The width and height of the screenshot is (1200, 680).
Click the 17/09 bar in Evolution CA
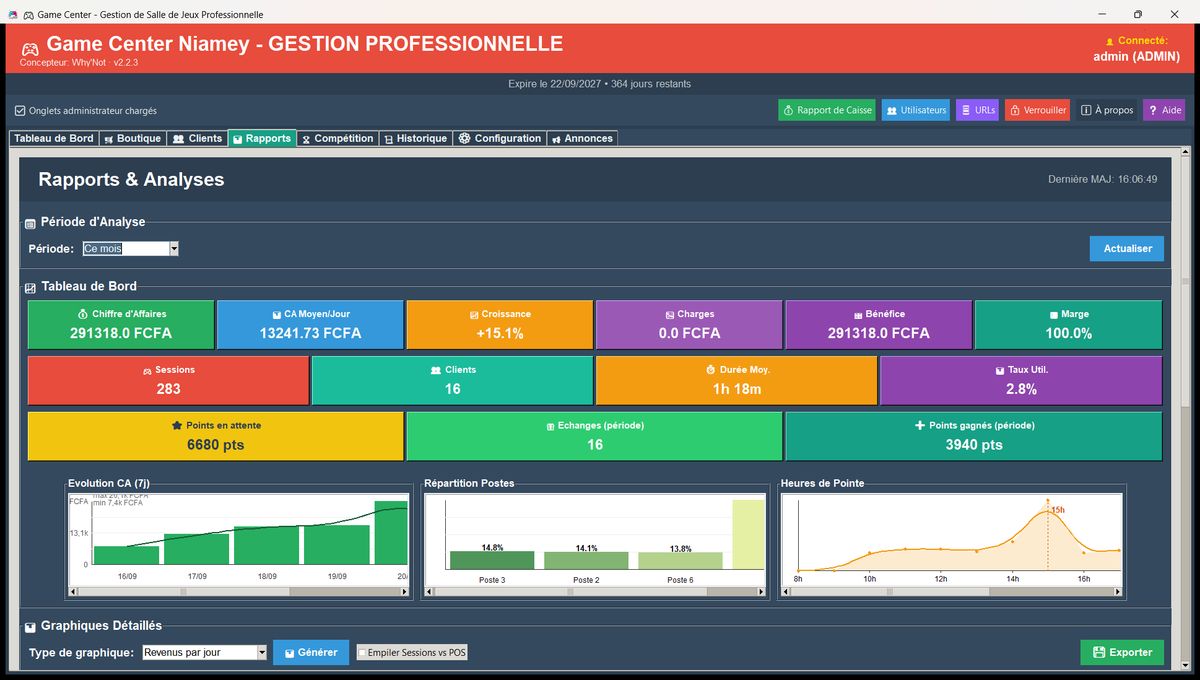[197, 549]
